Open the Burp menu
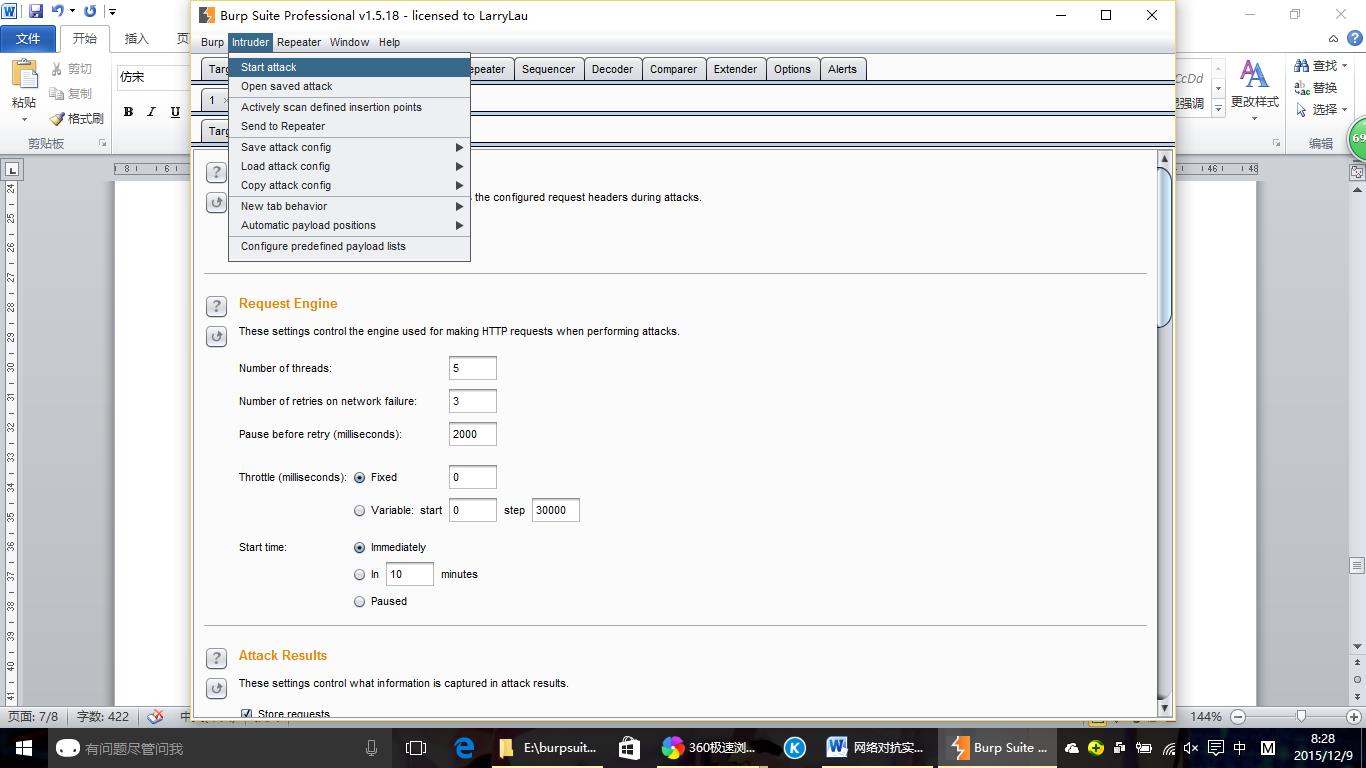This screenshot has height=768, width=1366. point(212,42)
